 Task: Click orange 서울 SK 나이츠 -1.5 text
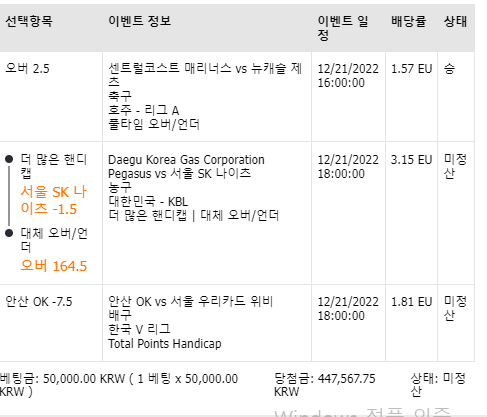(x=53, y=200)
